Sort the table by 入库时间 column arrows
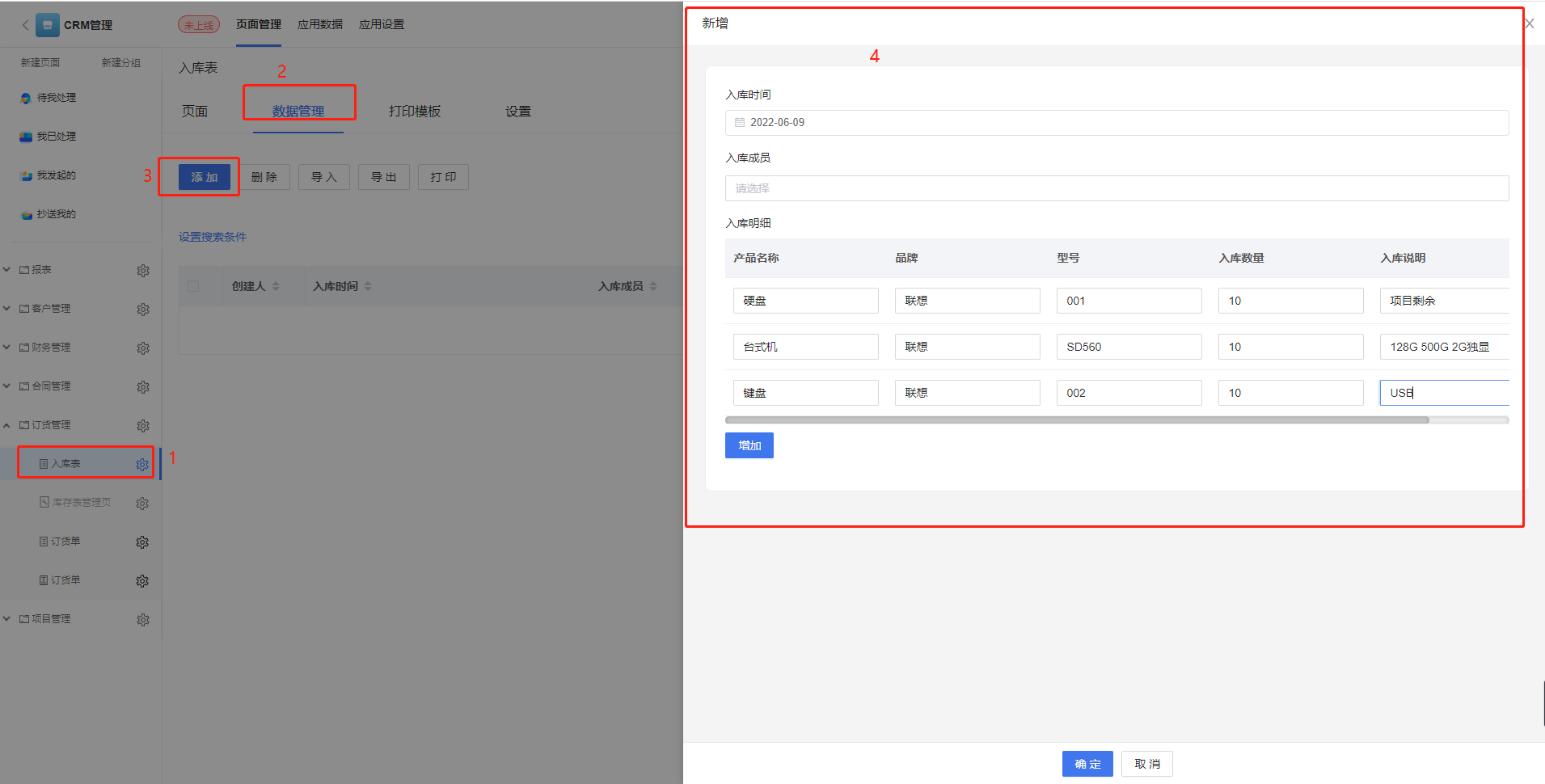Image resolution: width=1545 pixels, height=784 pixels. click(x=368, y=286)
